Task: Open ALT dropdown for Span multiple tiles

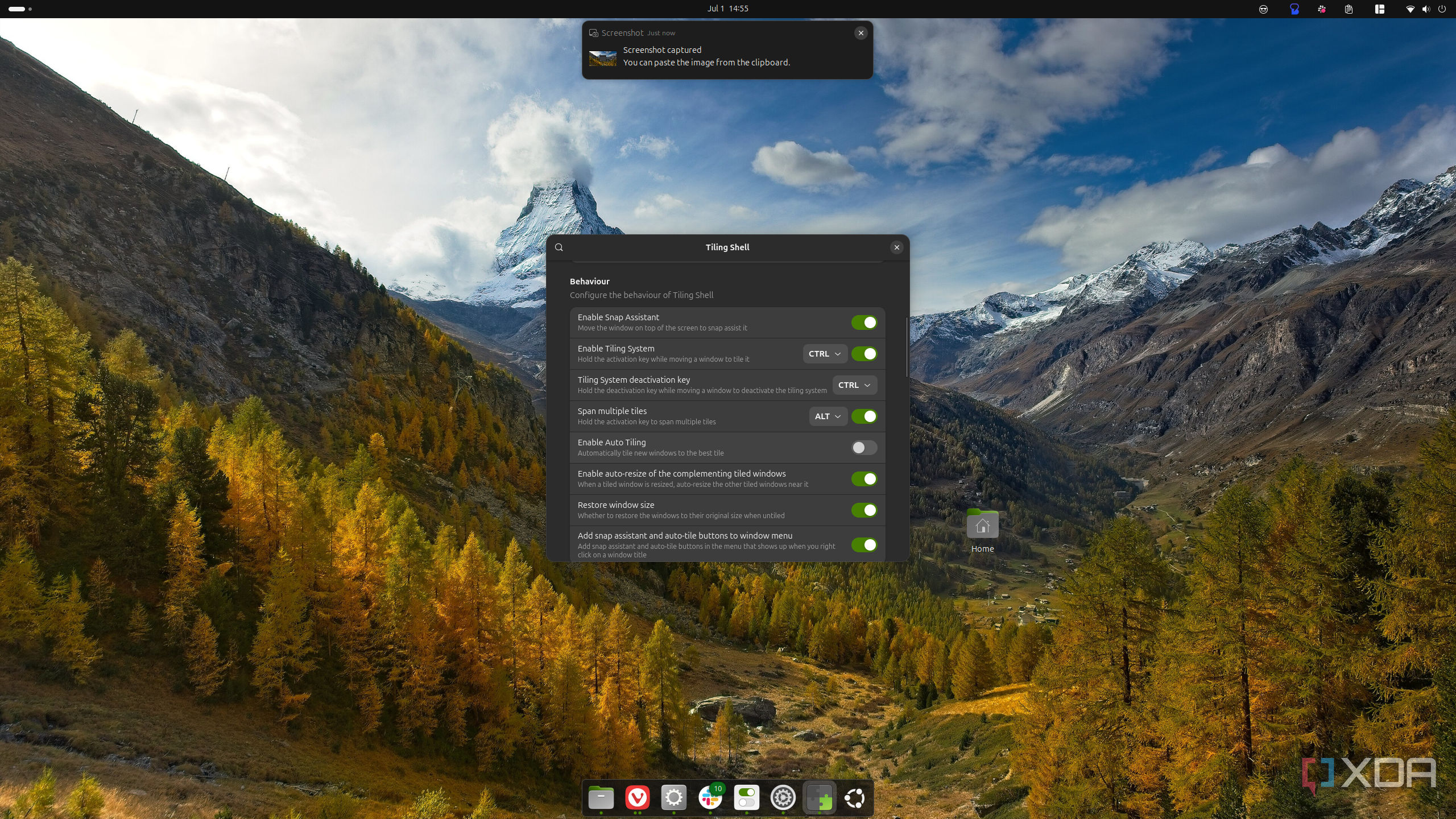Action: point(828,416)
